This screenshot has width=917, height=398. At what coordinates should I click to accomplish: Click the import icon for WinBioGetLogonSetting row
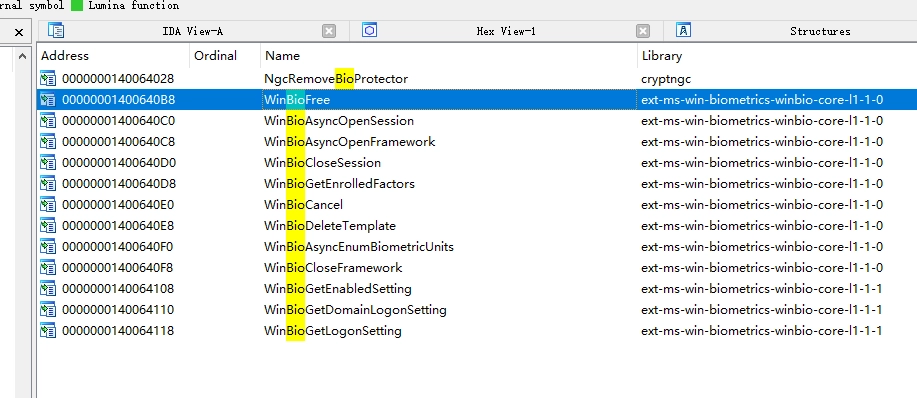click(x=48, y=331)
